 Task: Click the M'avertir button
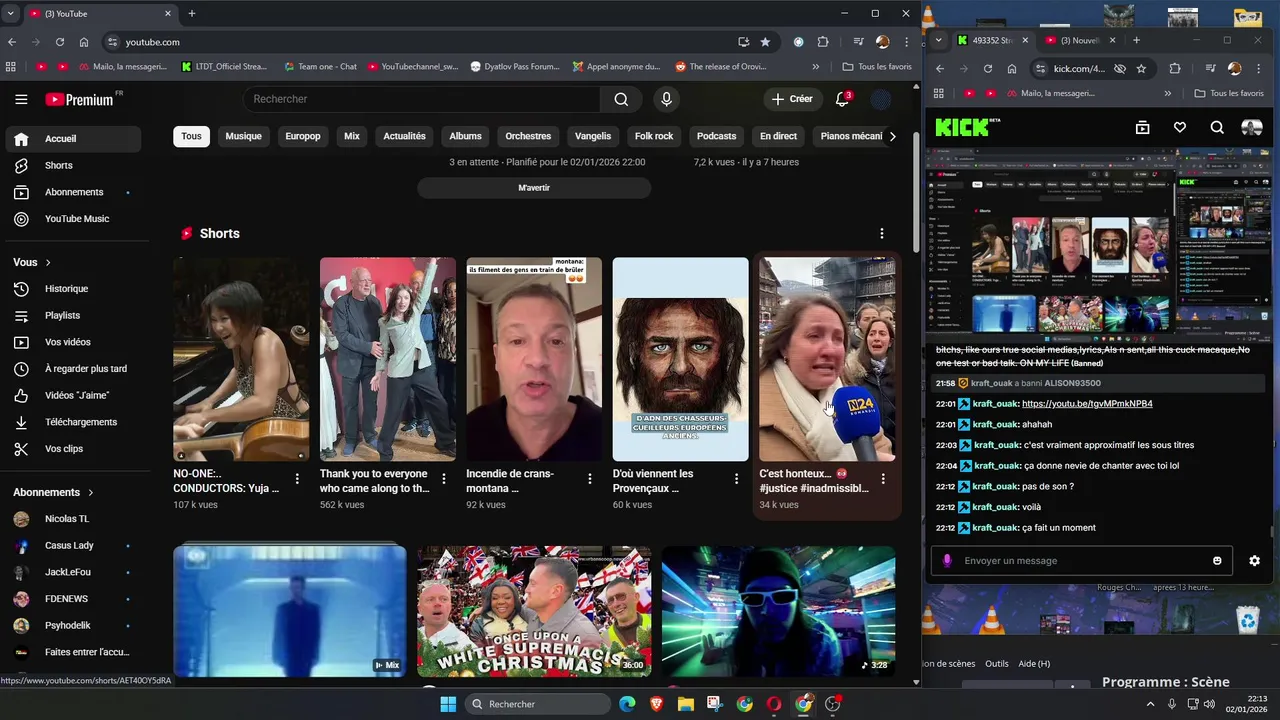coord(534,188)
